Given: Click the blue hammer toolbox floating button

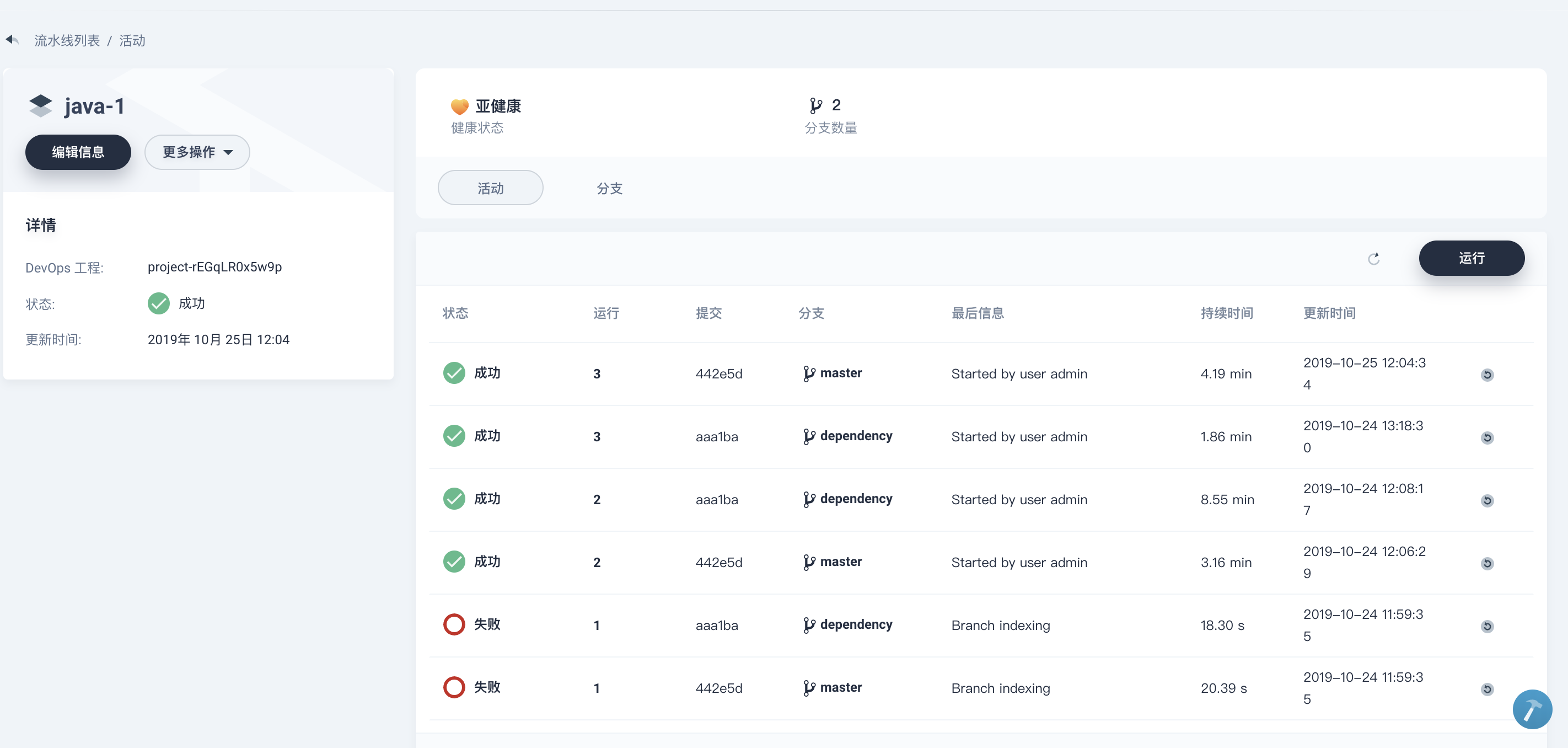Looking at the screenshot, I should pyautogui.click(x=1532, y=709).
